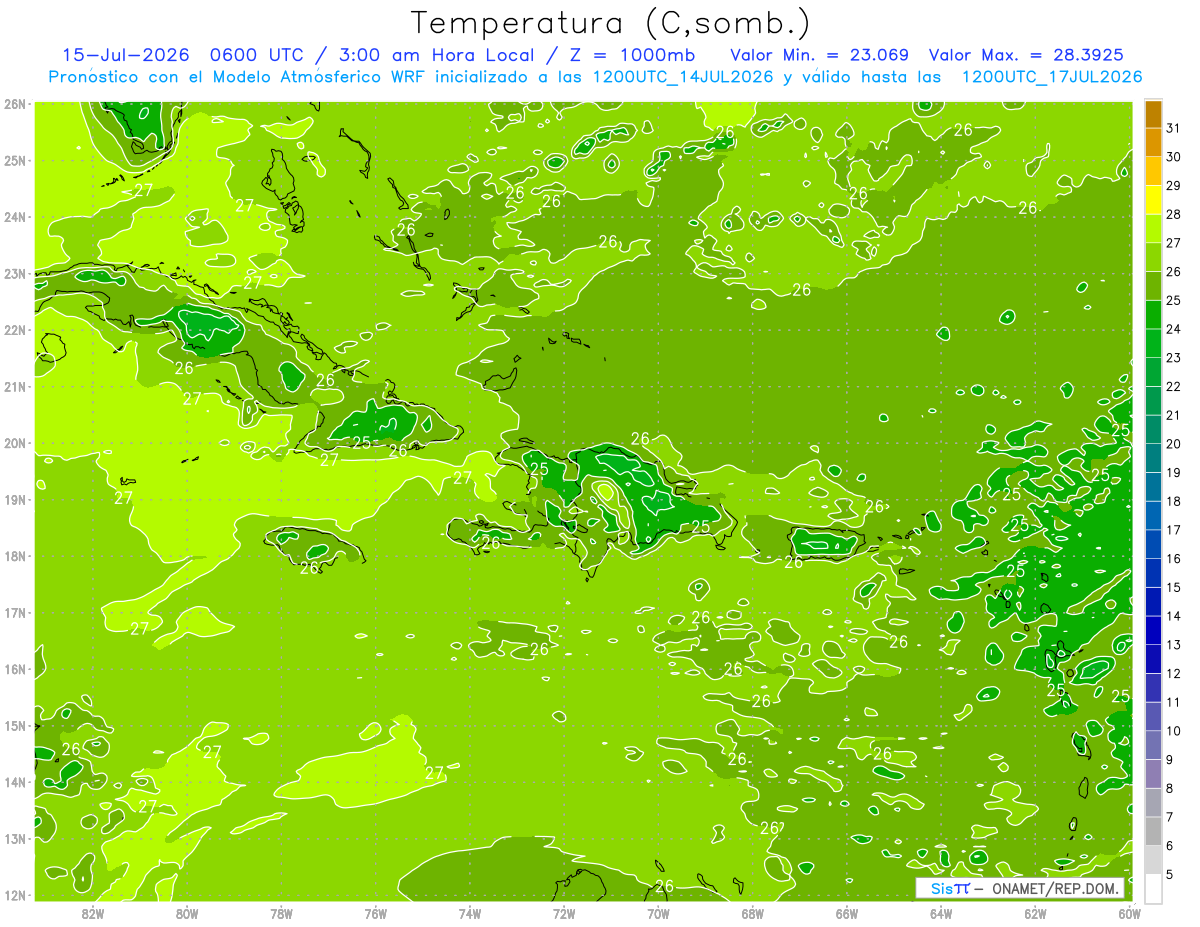Viewport: 1200px width, 927px height.
Task: Click the "15N" latitude axis label
Action: (15, 725)
